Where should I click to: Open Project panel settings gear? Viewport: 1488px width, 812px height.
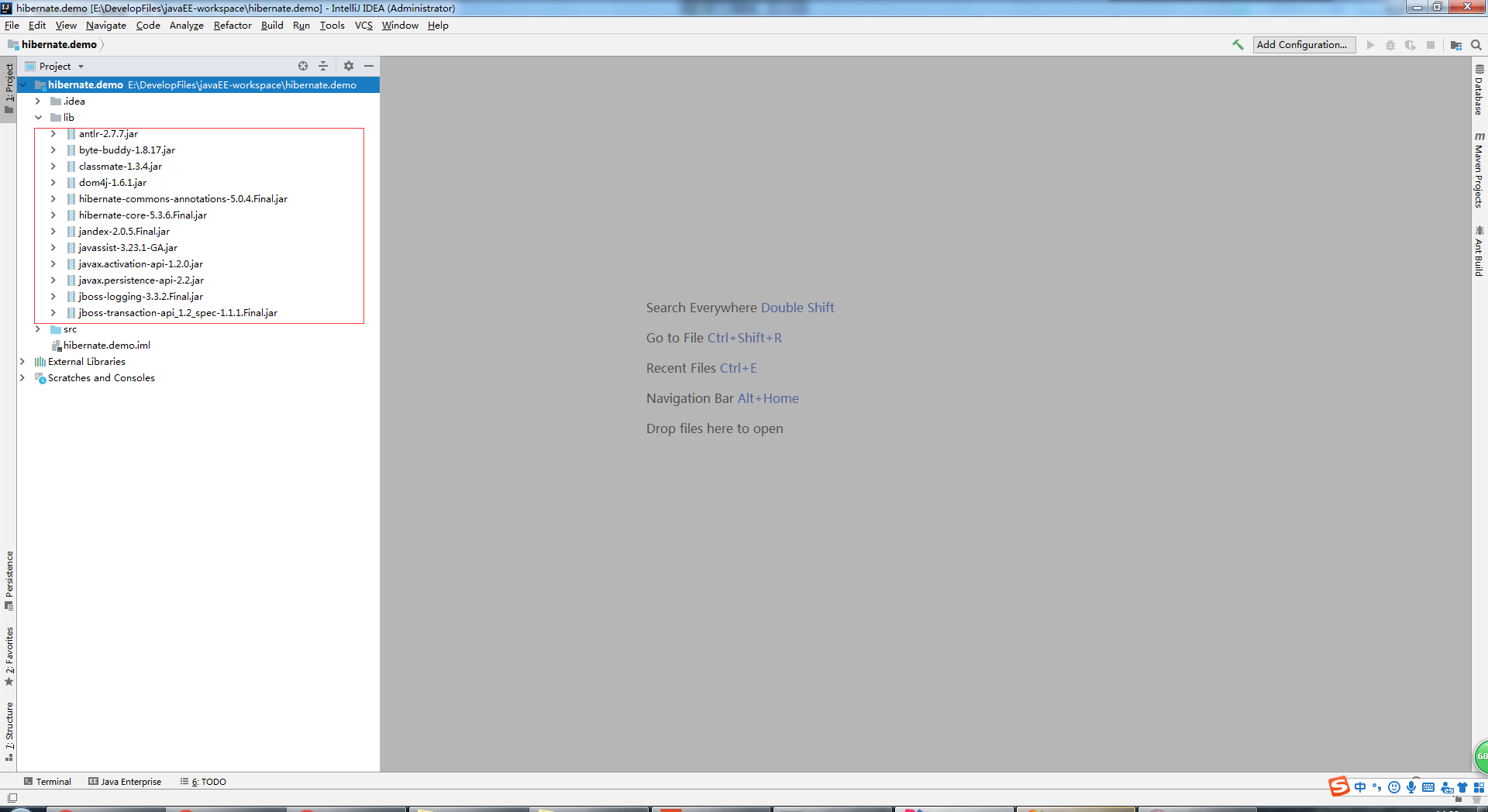pyautogui.click(x=349, y=66)
